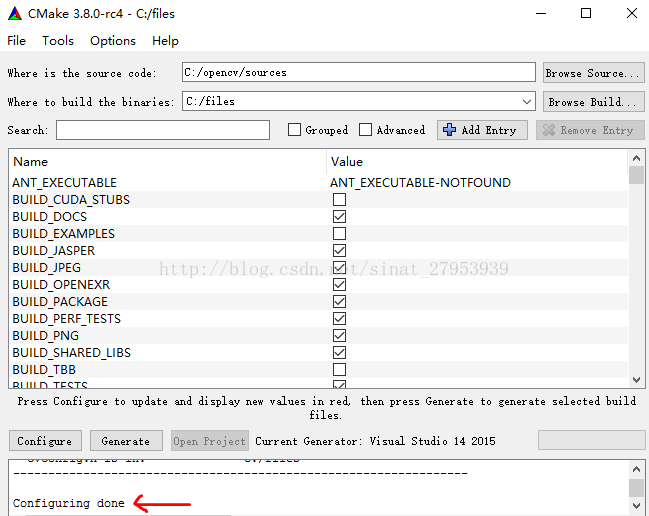The width and height of the screenshot is (649, 516).
Task: Uncheck the BUILD_DOCS checkbox
Action: coord(339,216)
